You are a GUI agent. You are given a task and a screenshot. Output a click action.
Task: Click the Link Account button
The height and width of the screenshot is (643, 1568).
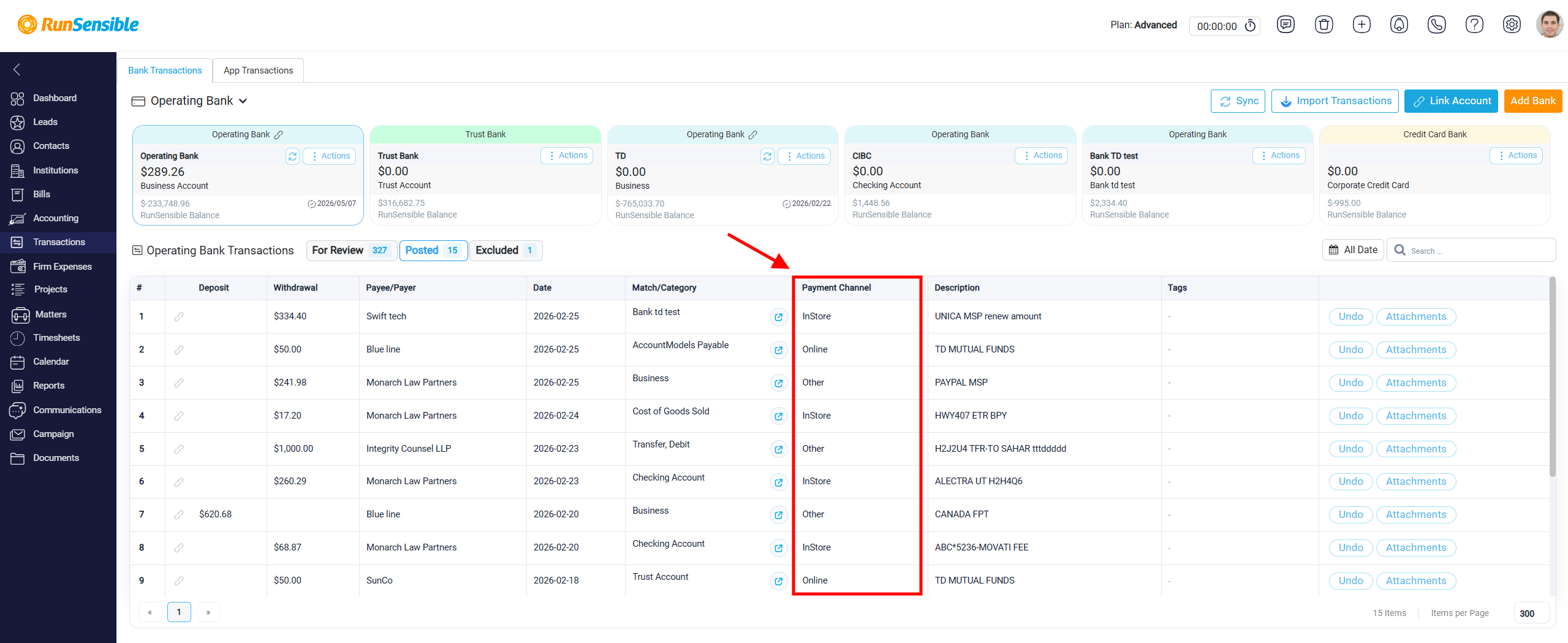[x=1451, y=101]
